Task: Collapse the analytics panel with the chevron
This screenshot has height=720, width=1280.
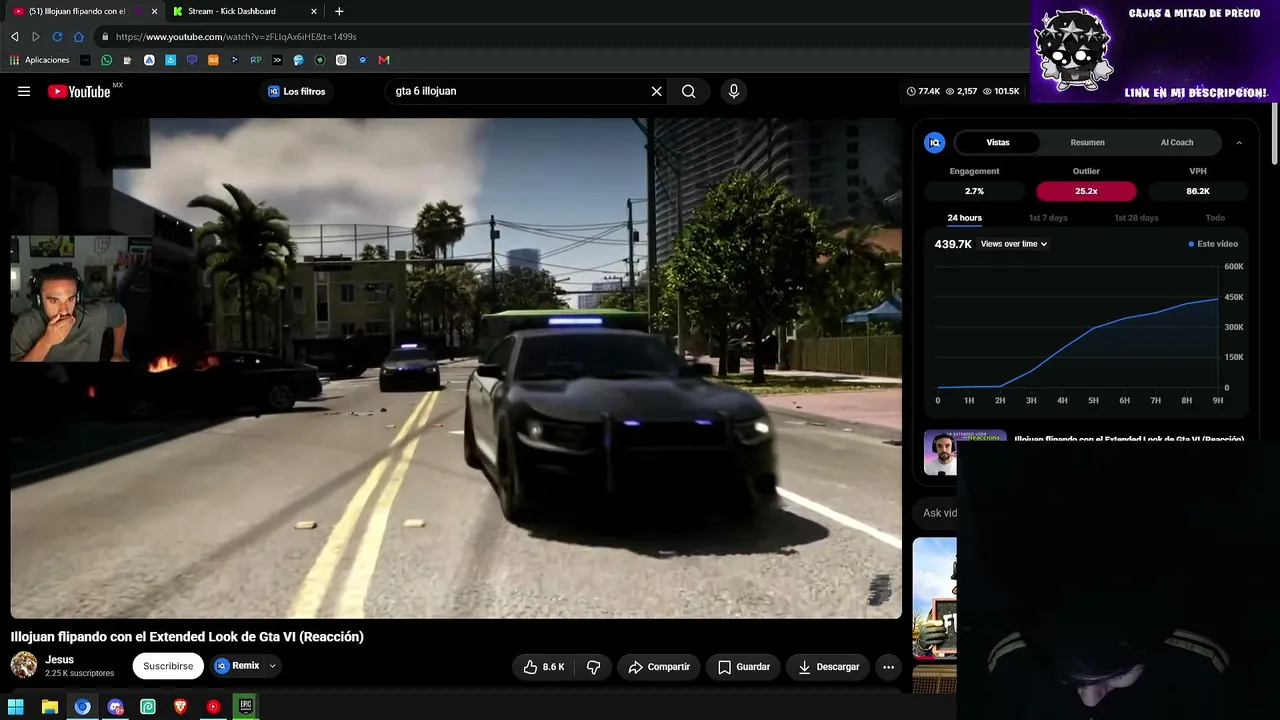Action: pyautogui.click(x=1239, y=143)
